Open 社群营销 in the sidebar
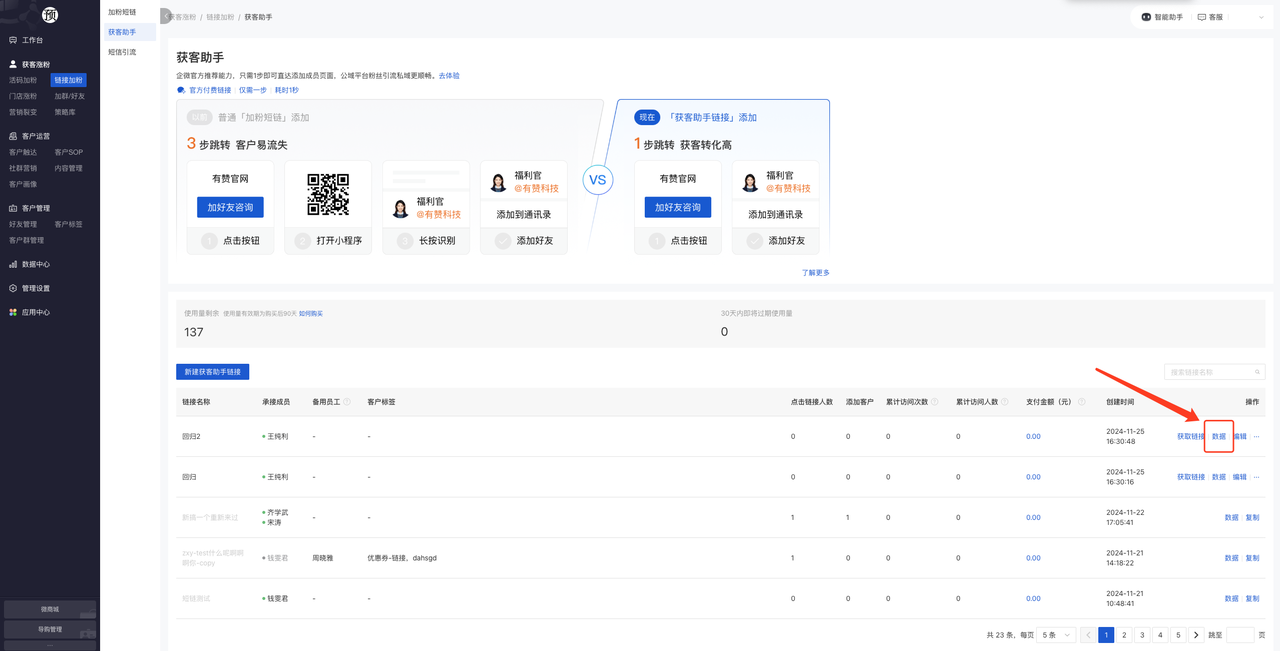This screenshot has width=1280, height=651. (23, 168)
